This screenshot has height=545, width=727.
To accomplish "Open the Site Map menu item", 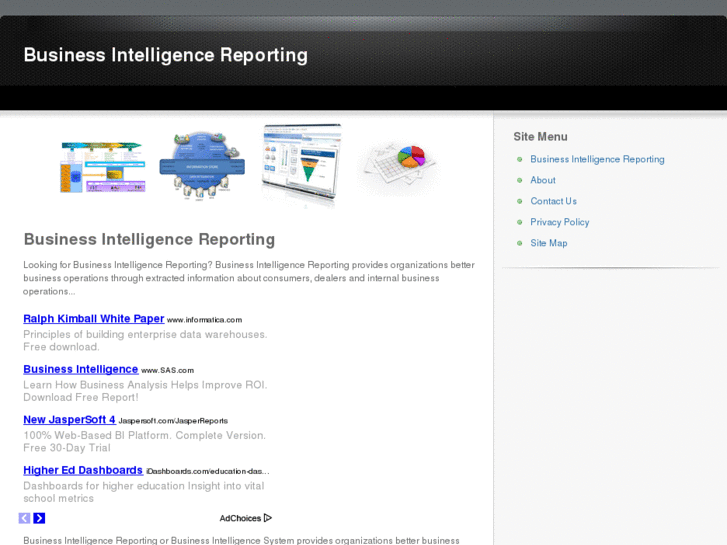I will coord(548,243).
